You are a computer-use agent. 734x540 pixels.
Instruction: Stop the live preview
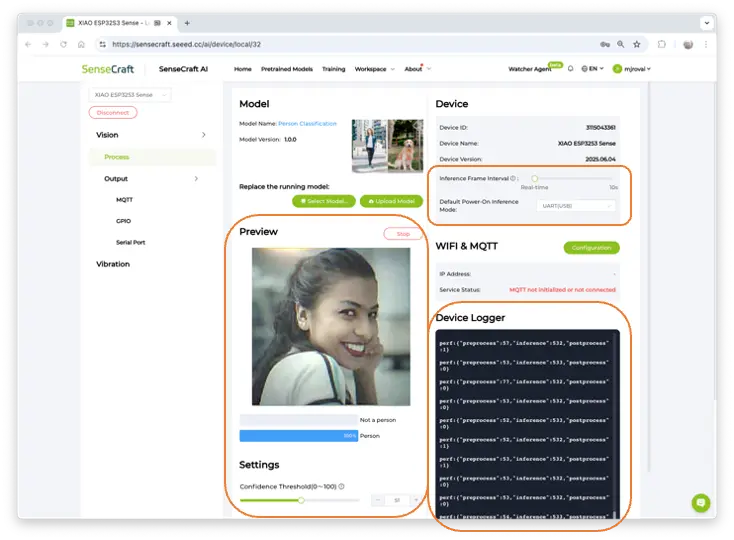[403, 233]
